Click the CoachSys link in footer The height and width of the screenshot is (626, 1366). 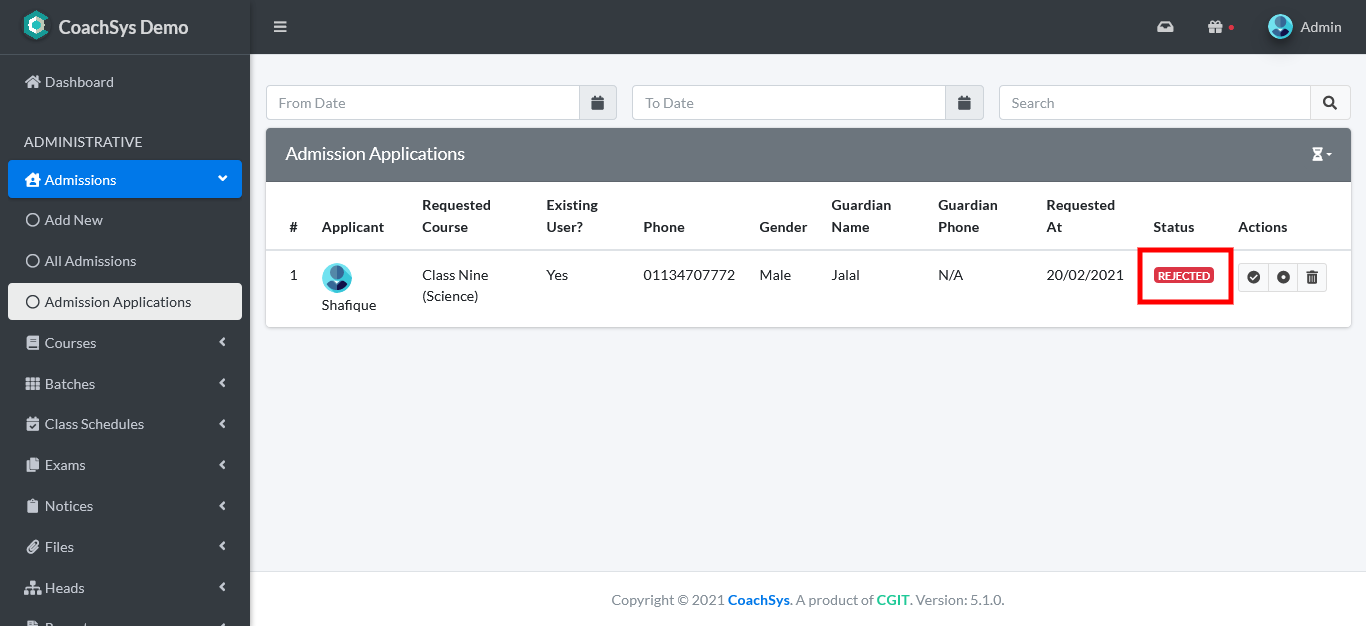pos(758,600)
